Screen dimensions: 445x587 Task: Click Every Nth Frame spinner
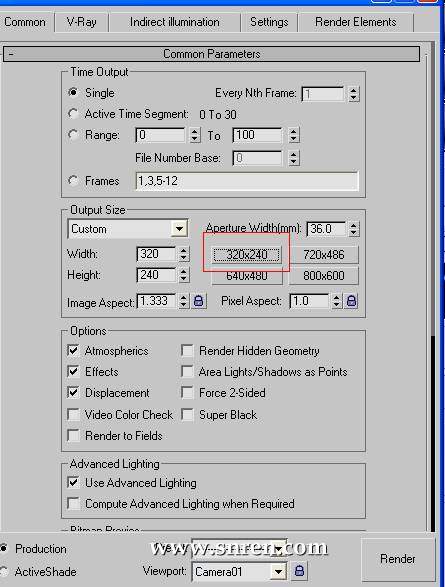353,94
